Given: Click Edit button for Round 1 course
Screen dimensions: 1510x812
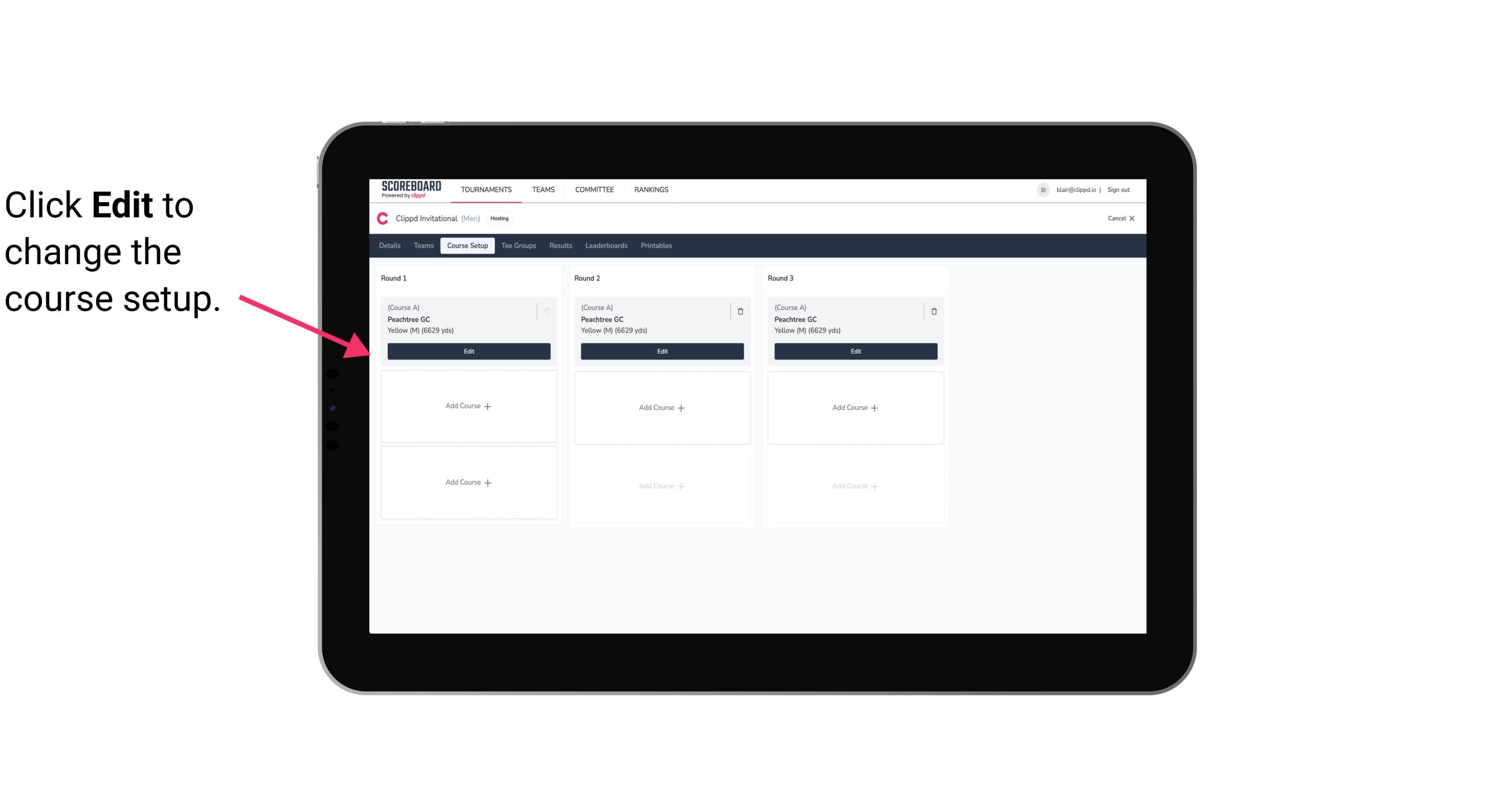Looking at the screenshot, I should click(x=468, y=350).
